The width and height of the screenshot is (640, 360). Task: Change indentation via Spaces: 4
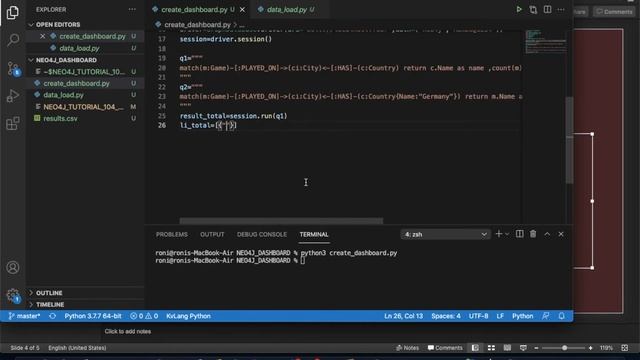(446, 316)
